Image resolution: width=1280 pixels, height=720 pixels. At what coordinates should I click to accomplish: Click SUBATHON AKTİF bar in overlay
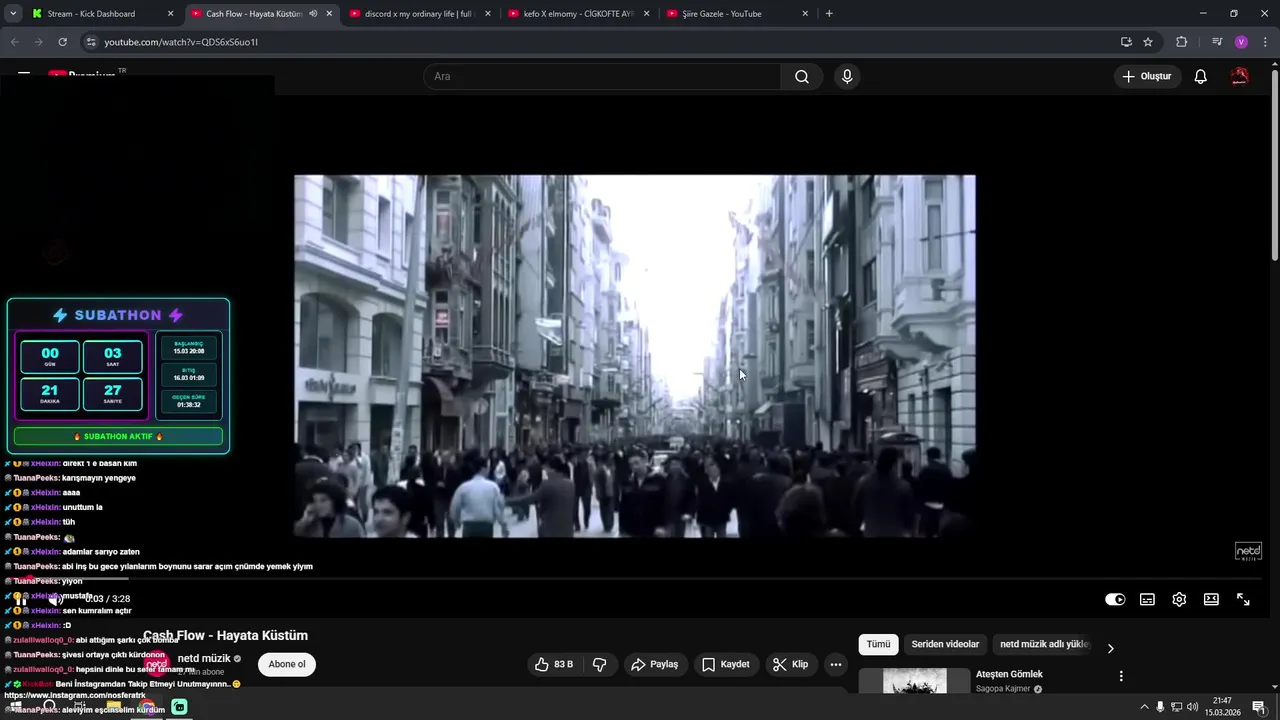(x=118, y=436)
